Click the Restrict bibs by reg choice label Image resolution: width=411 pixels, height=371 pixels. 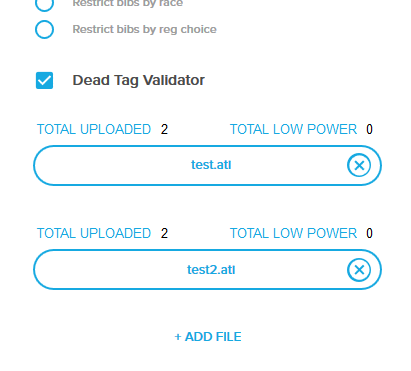pos(145,29)
